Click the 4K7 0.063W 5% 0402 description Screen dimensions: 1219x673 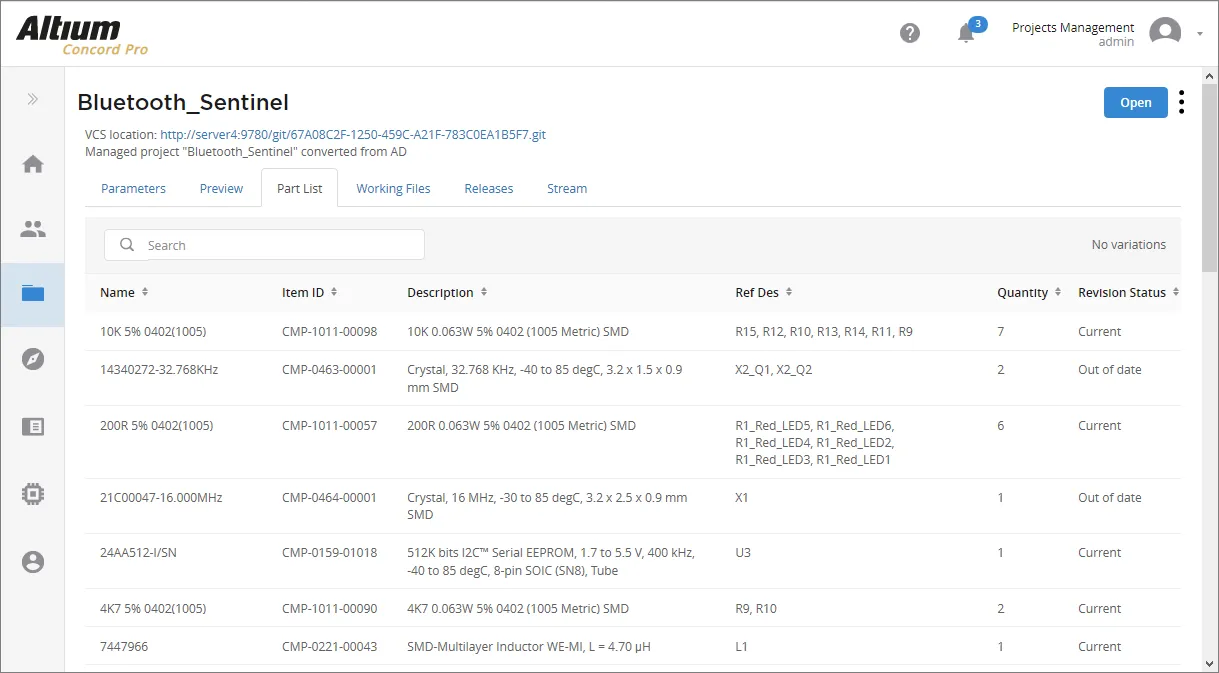click(518, 608)
